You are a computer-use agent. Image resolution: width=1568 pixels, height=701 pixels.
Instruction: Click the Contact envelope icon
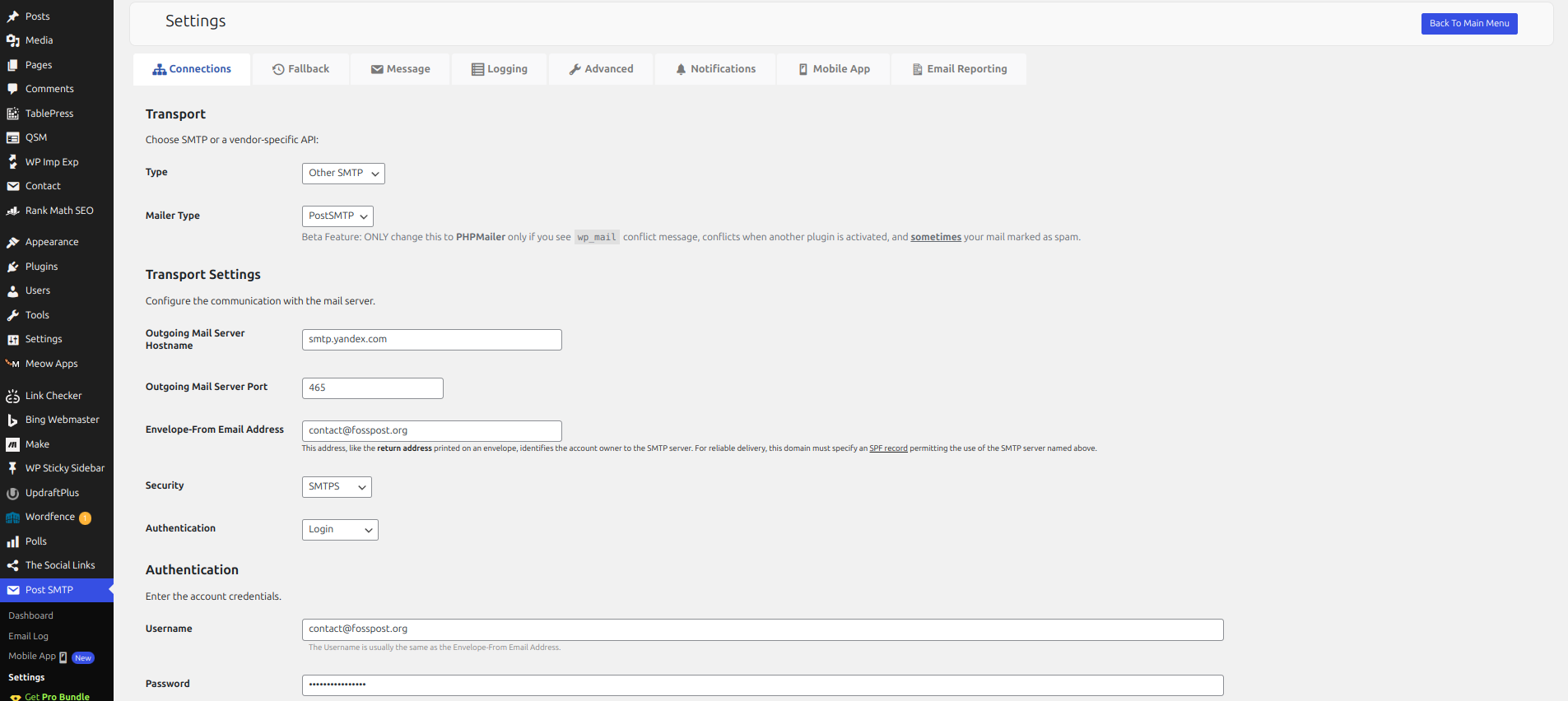pos(13,186)
